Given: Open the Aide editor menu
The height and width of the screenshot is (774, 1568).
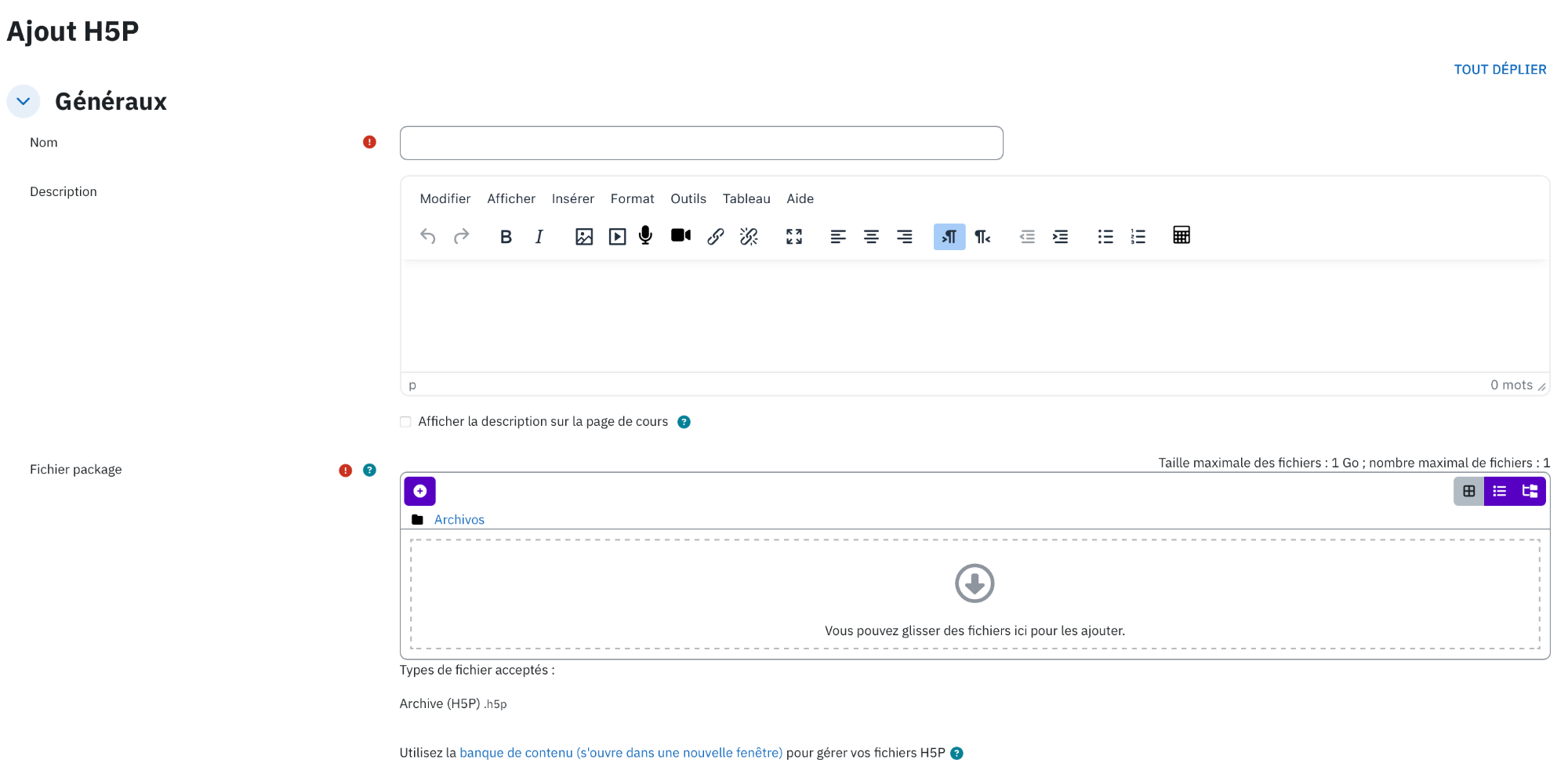Looking at the screenshot, I should click(x=800, y=198).
